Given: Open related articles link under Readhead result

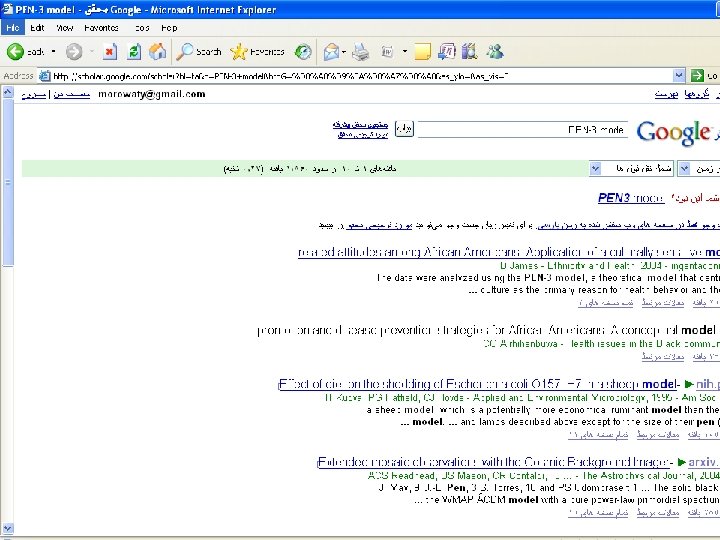Looking at the screenshot, I should coord(658,512).
